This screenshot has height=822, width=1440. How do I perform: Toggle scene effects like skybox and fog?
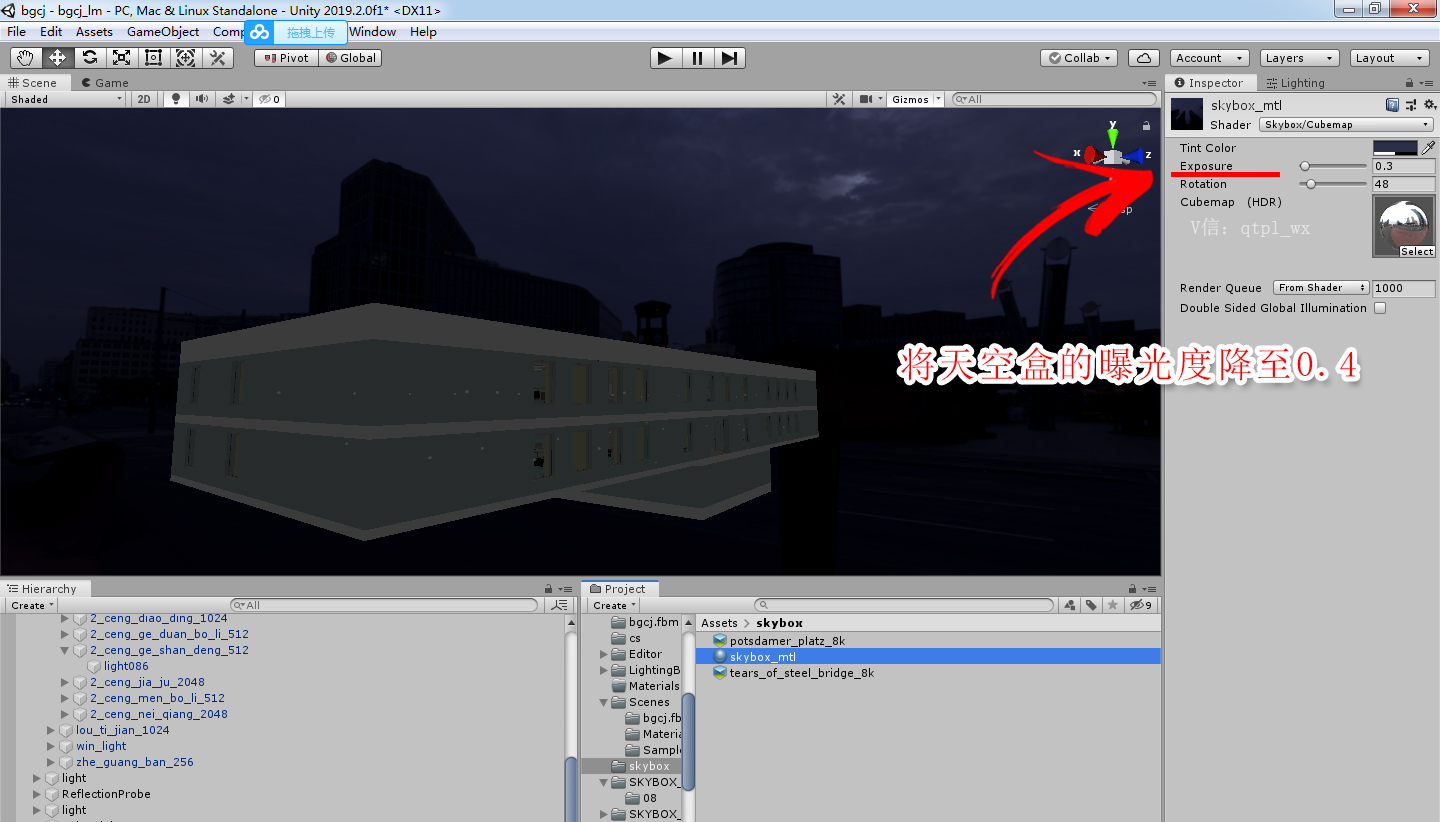[x=229, y=99]
